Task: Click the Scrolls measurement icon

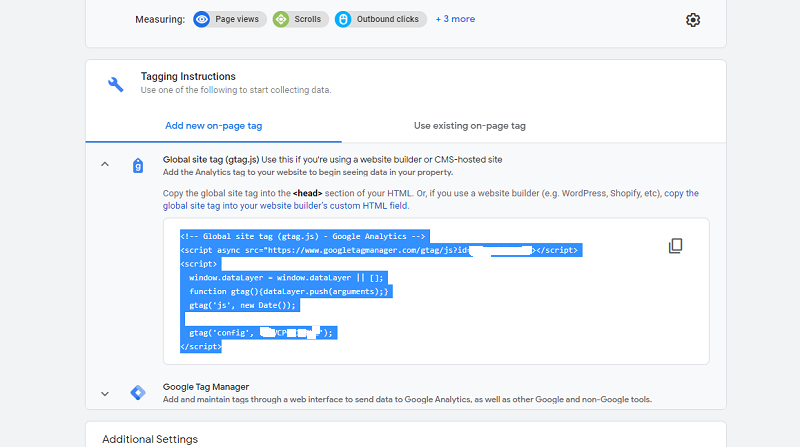Action: click(281, 19)
